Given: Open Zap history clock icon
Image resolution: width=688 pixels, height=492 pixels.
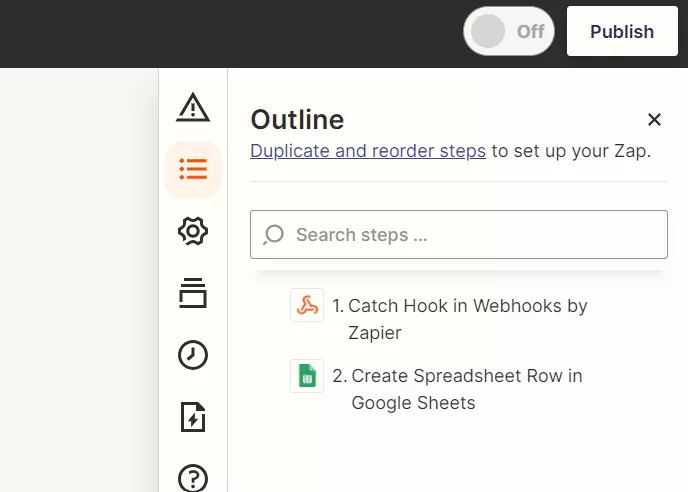Looking at the screenshot, I should click(x=193, y=355).
